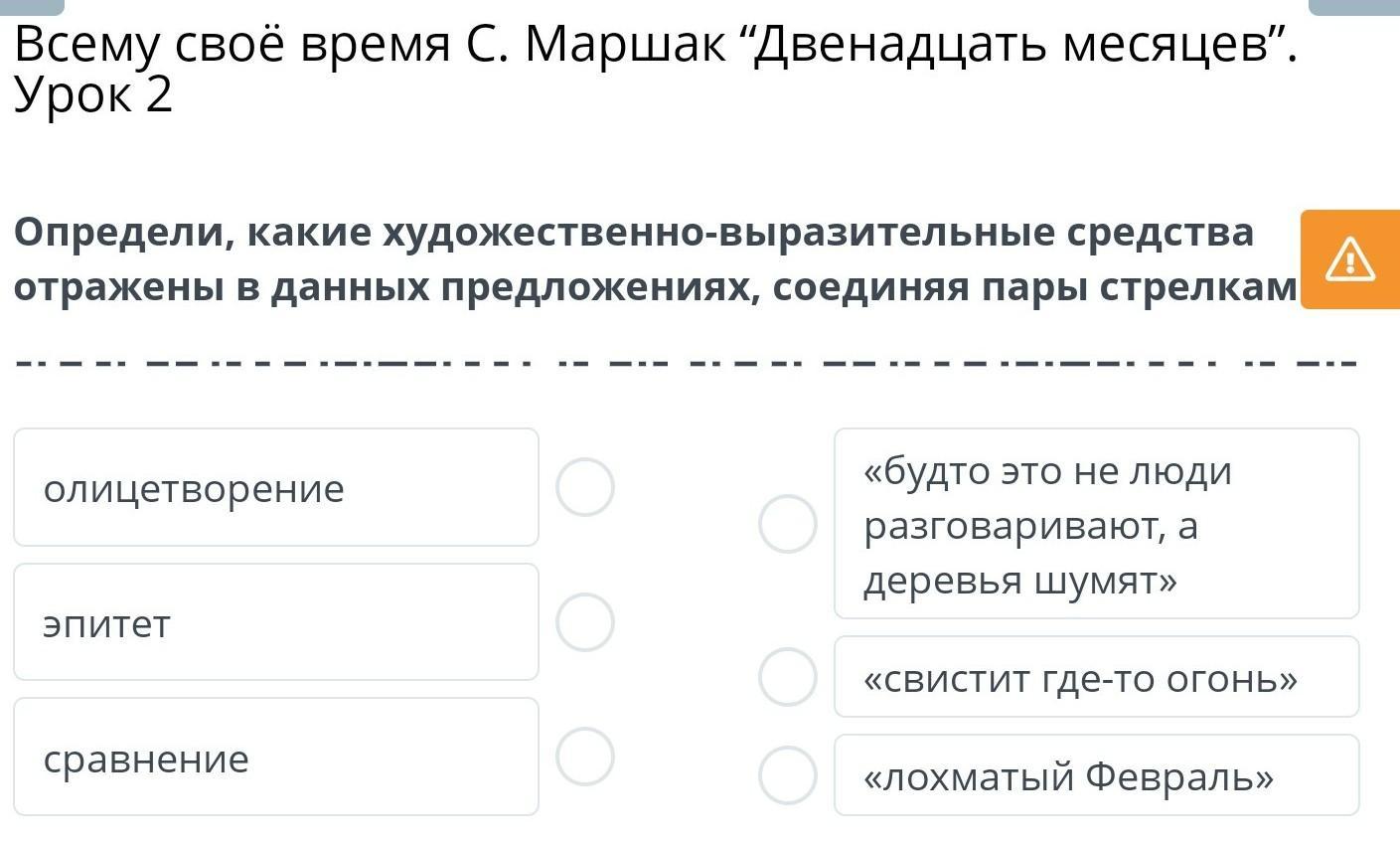Select the connector circle next to эпитет
This screenshot has width=1400, height=844.
pyautogui.click(x=584, y=622)
